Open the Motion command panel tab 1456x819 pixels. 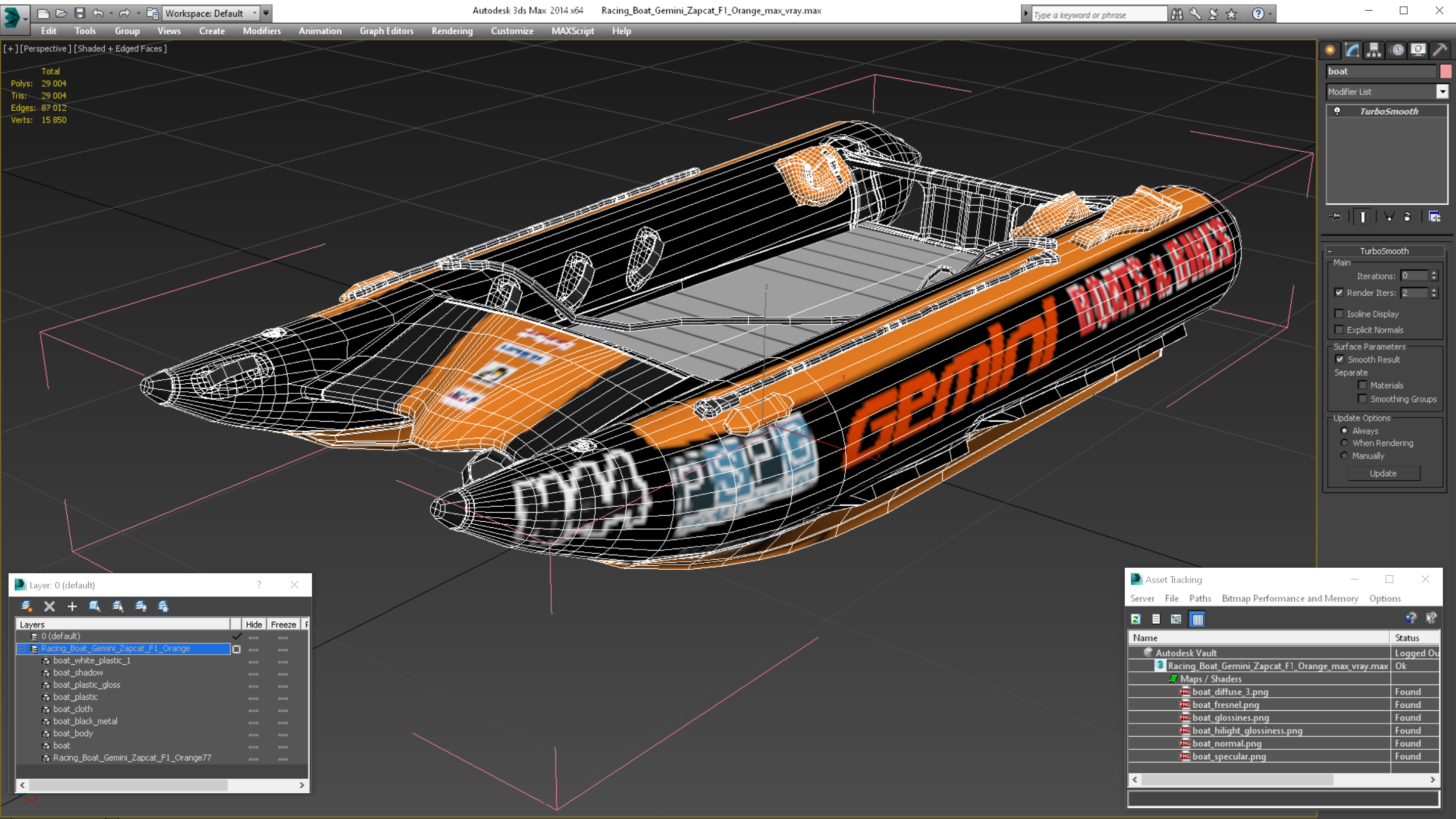point(1397,51)
